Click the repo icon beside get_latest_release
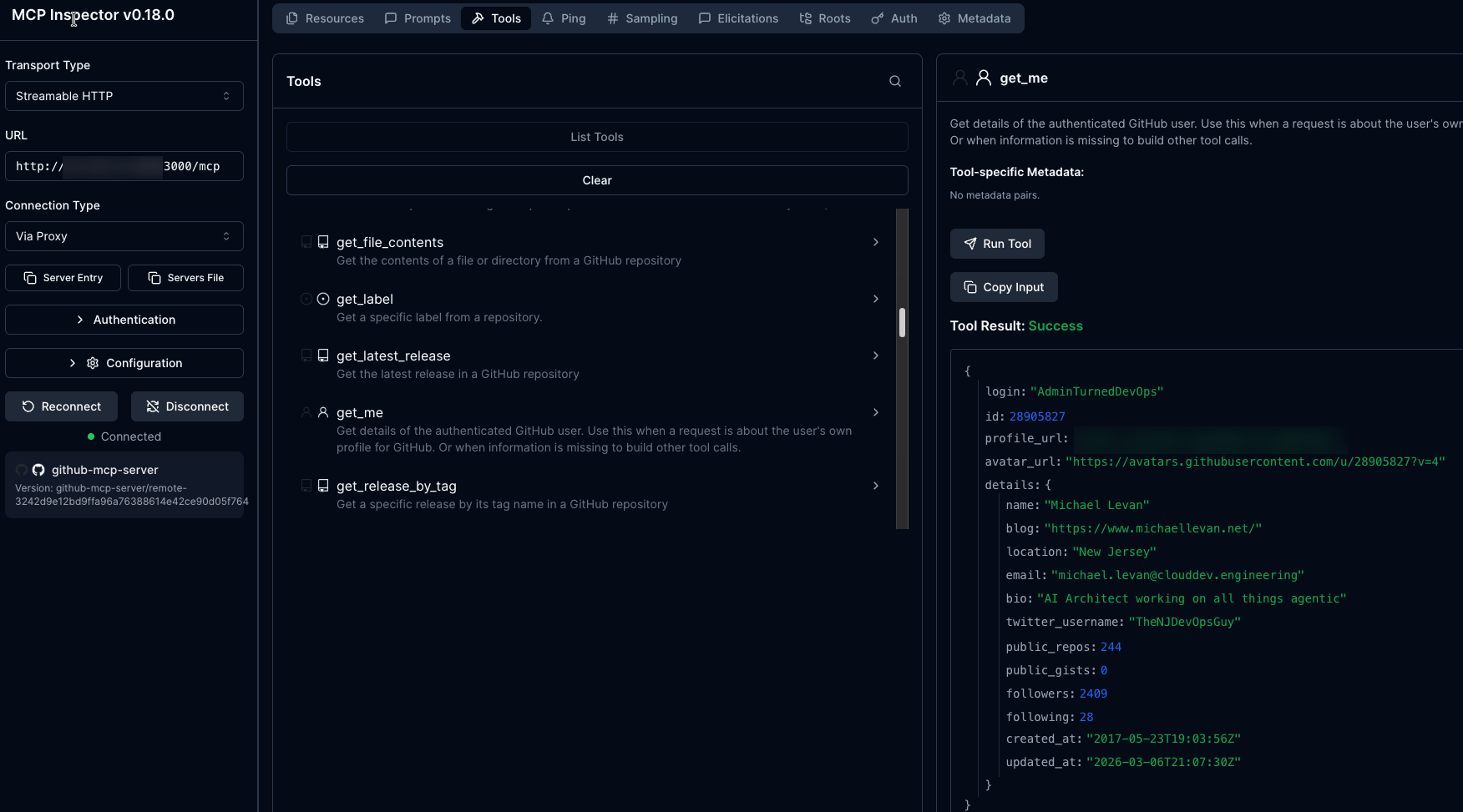The height and width of the screenshot is (812, 1463). (323, 356)
